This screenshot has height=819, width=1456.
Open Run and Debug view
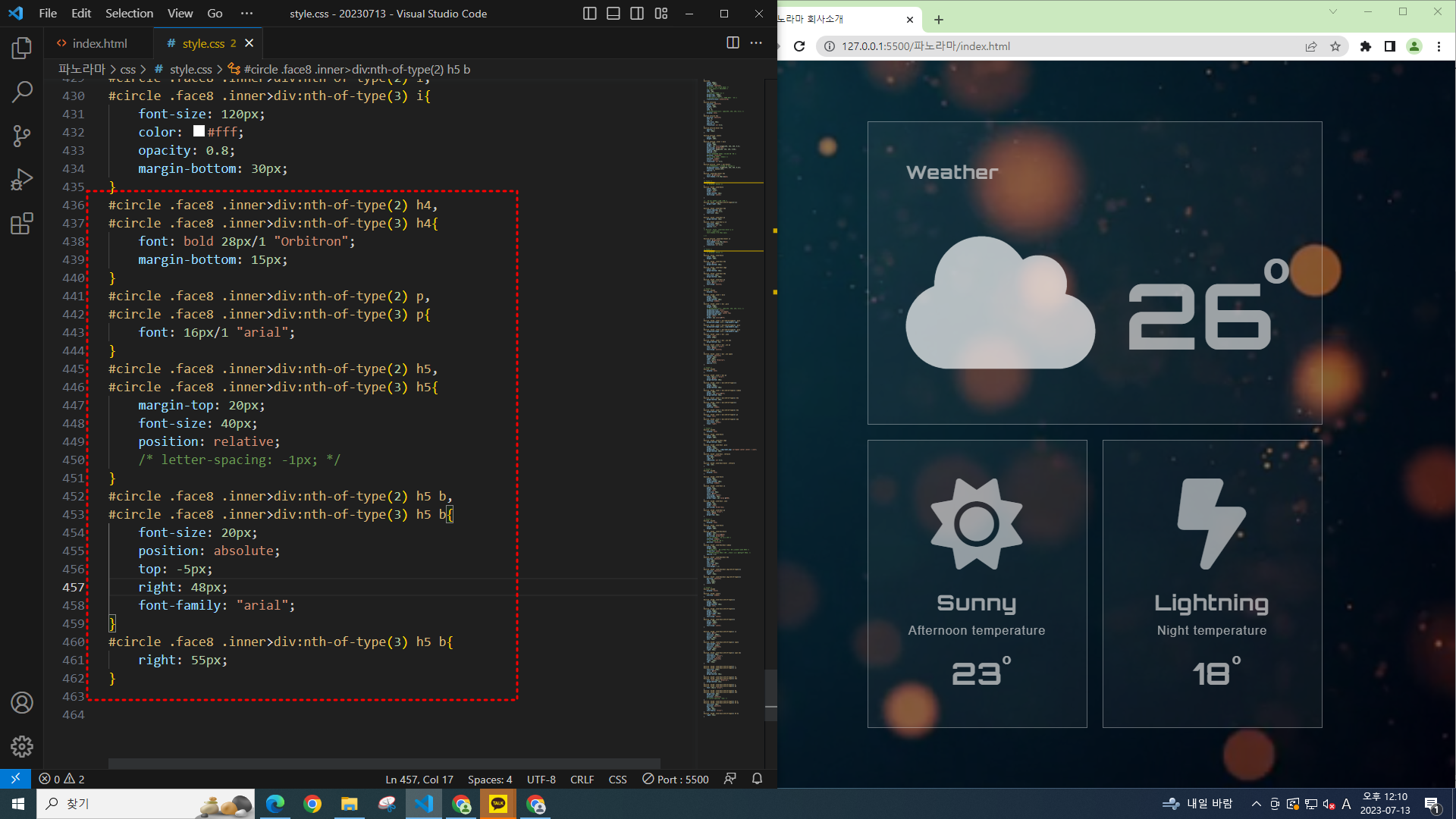click(22, 180)
